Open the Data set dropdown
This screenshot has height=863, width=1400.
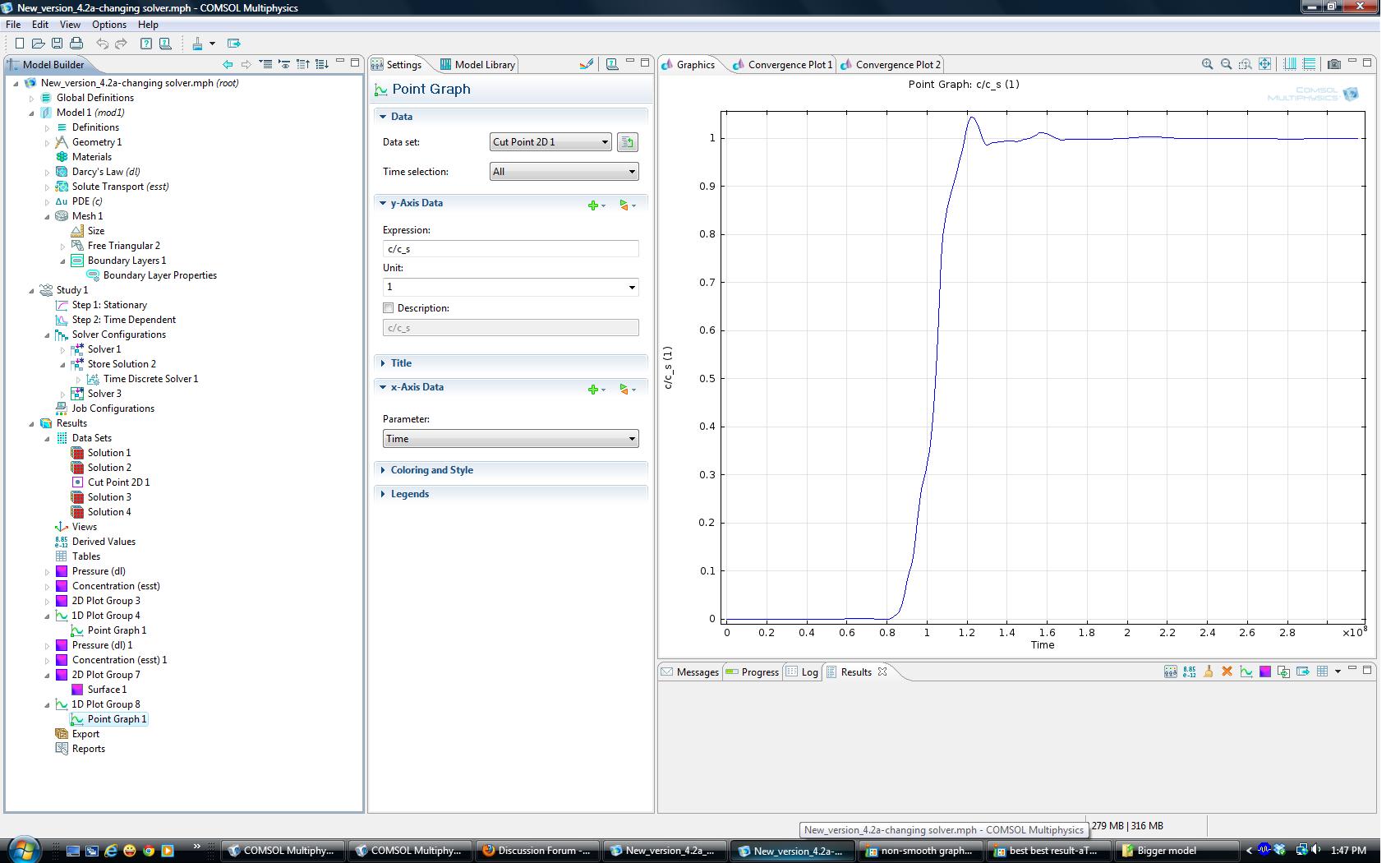coord(550,142)
